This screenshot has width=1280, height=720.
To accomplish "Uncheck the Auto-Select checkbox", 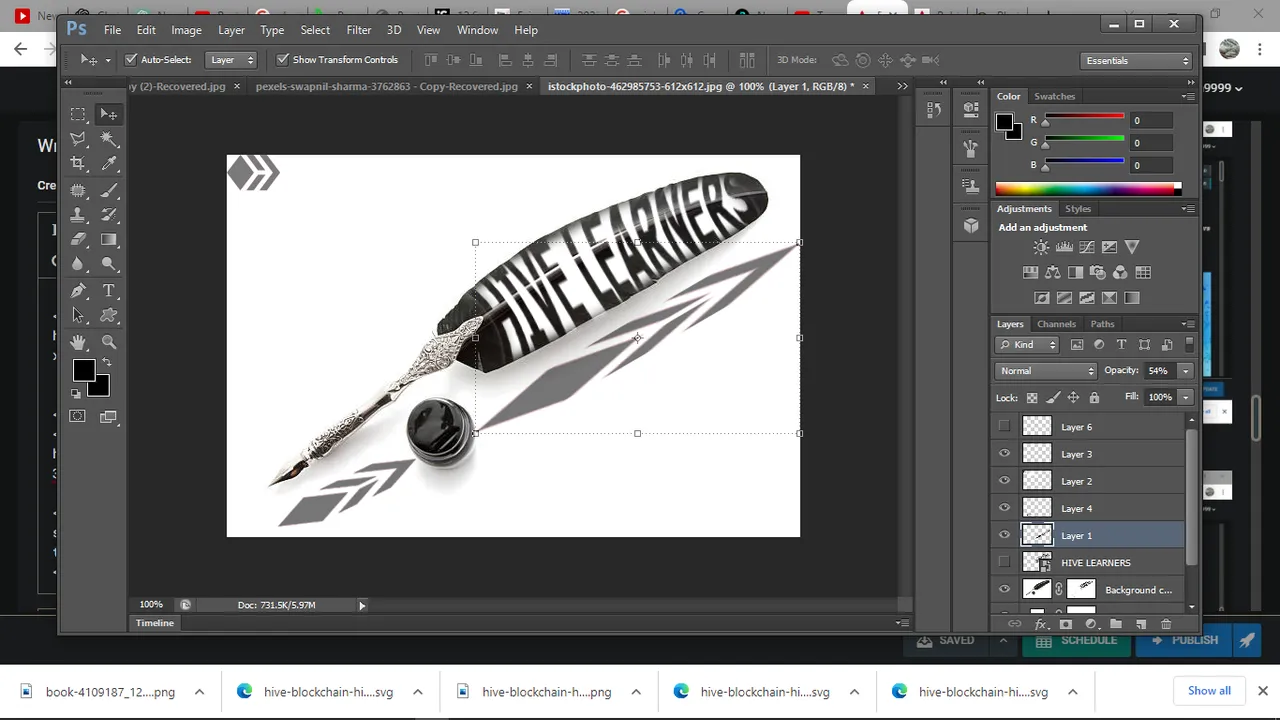I will pyautogui.click(x=130, y=60).
